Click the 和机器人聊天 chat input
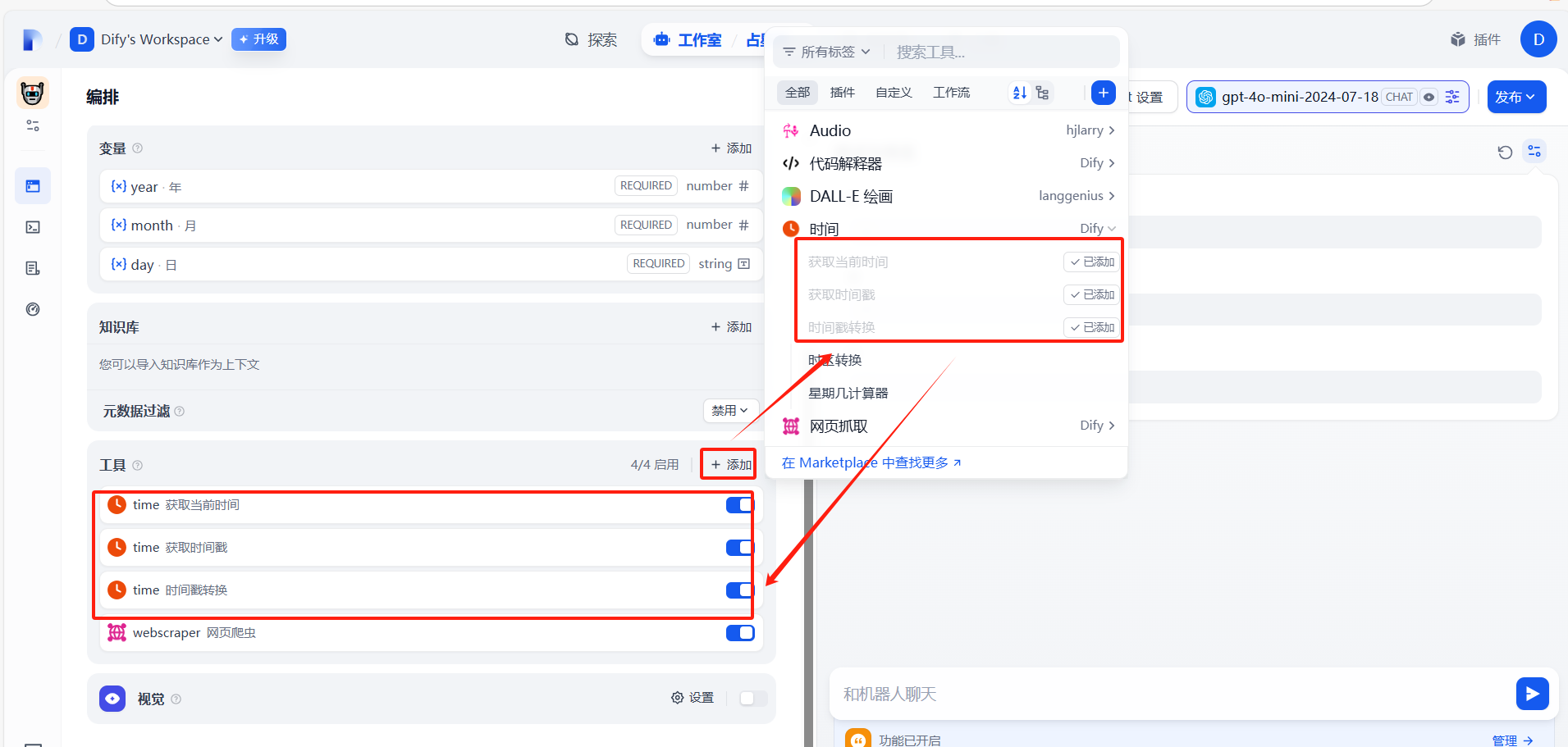The height and width of the screenshot is (747, 1568). (1172, 694)
